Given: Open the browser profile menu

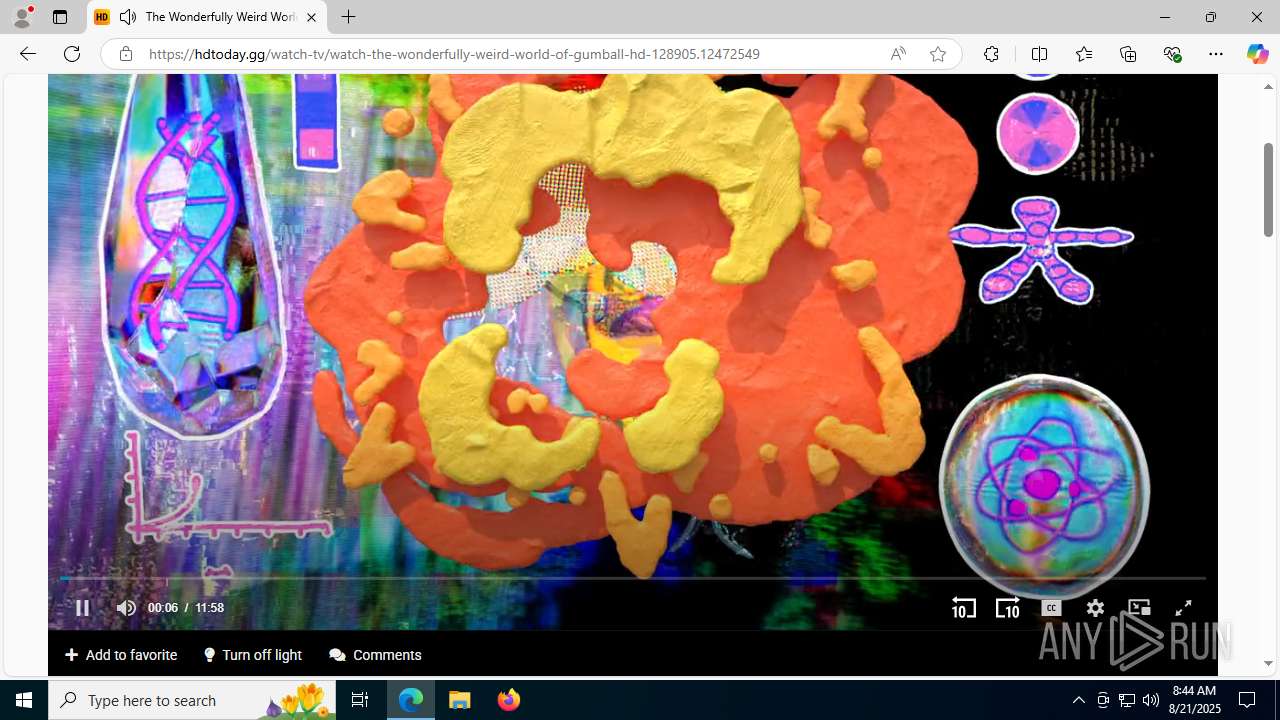Looking at the screenshot, I should pyautogui.click(x=22, y=17).
